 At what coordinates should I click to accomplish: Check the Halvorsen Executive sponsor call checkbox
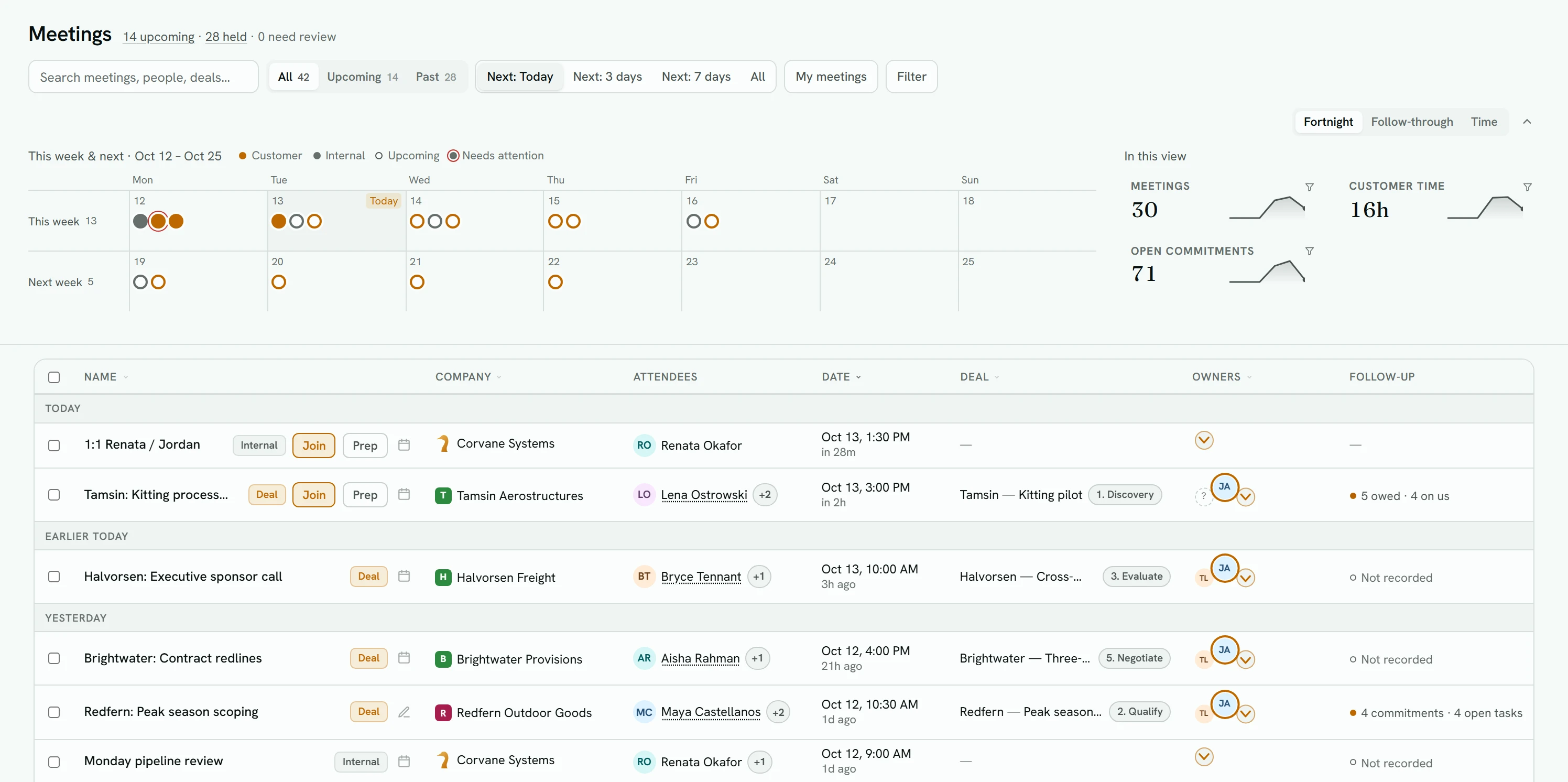point(54,577)
